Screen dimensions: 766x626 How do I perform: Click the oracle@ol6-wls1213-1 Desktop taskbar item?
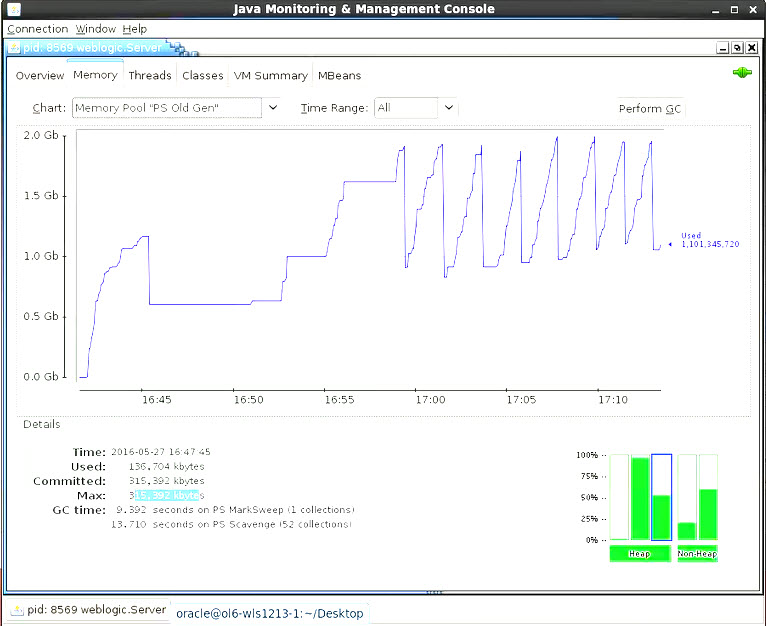(270, 613)
